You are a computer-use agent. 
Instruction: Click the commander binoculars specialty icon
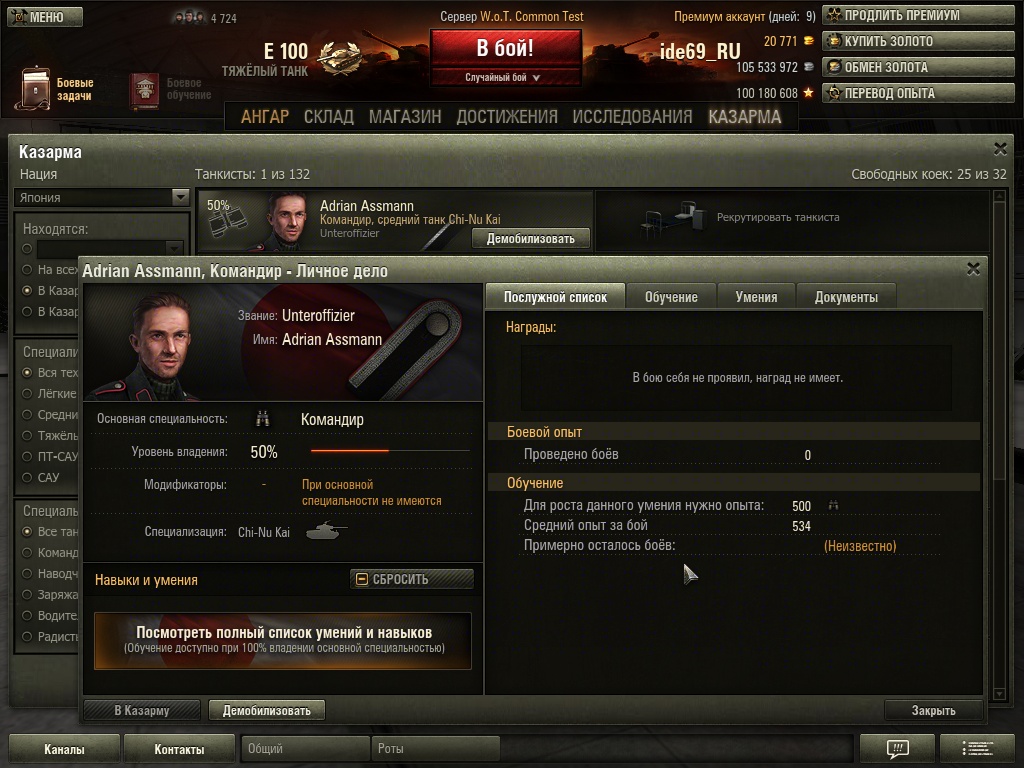click(x=263, y=419)
